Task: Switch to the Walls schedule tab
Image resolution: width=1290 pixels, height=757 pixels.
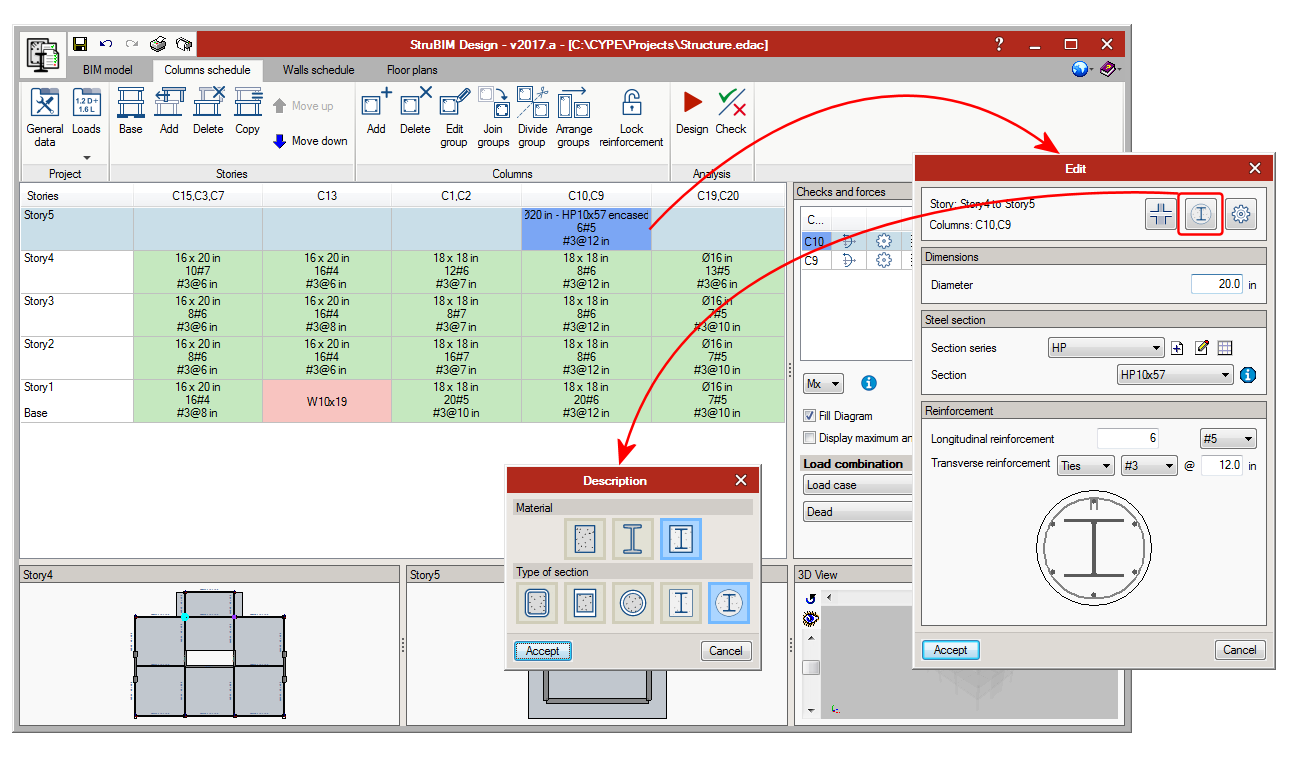Action: click(318, 70)
